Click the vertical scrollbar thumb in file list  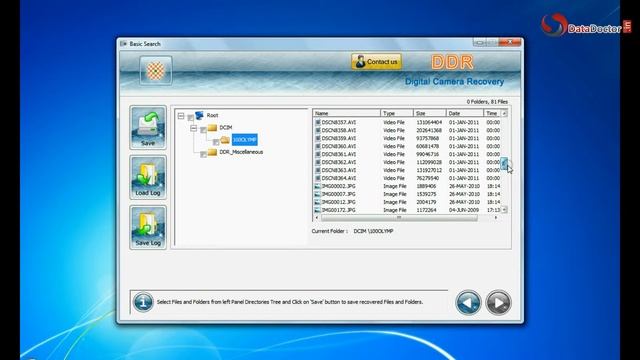pyautogui.click(x=504, y=164)
